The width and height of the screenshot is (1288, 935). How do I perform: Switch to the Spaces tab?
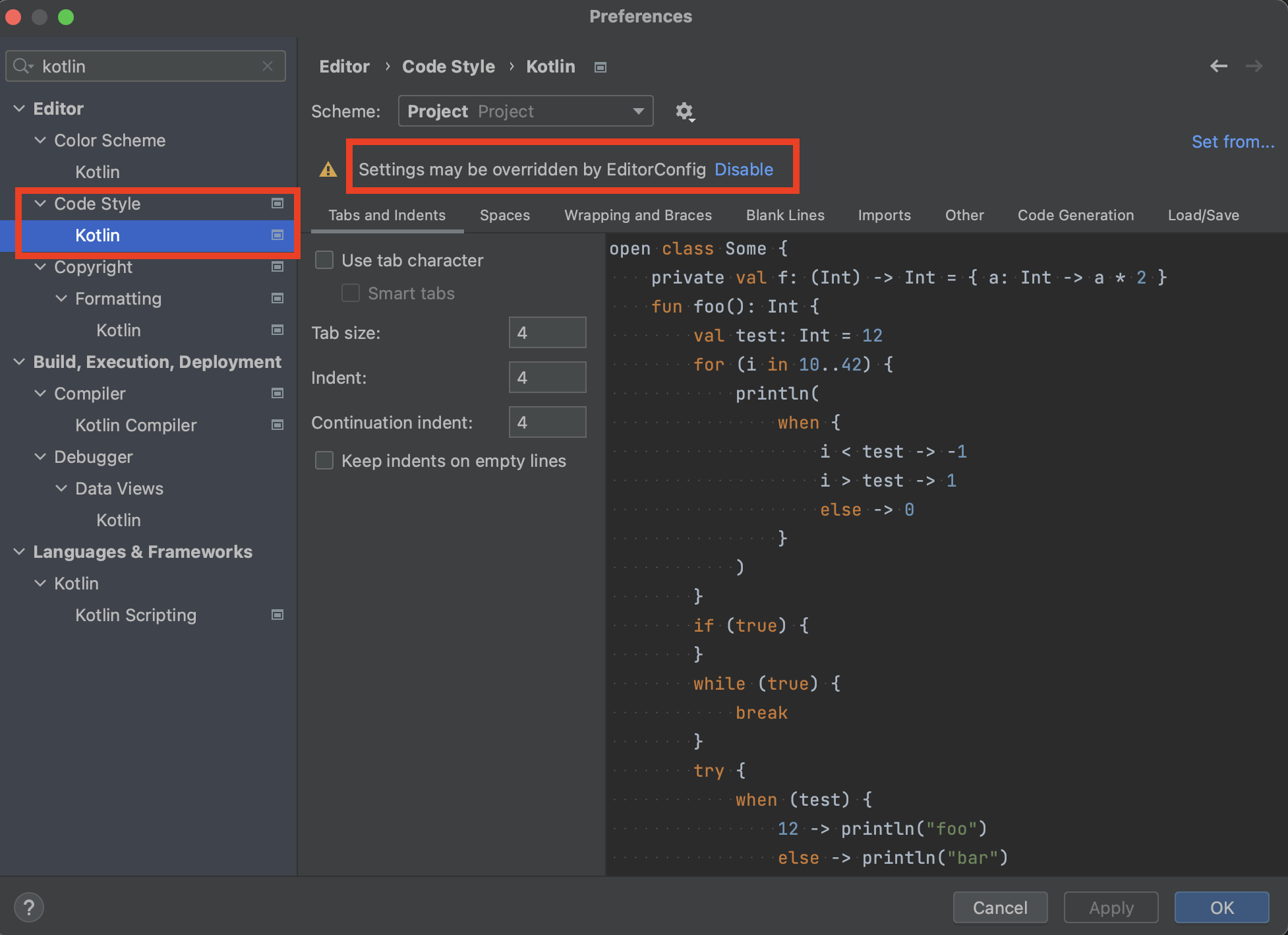point(505,215)
